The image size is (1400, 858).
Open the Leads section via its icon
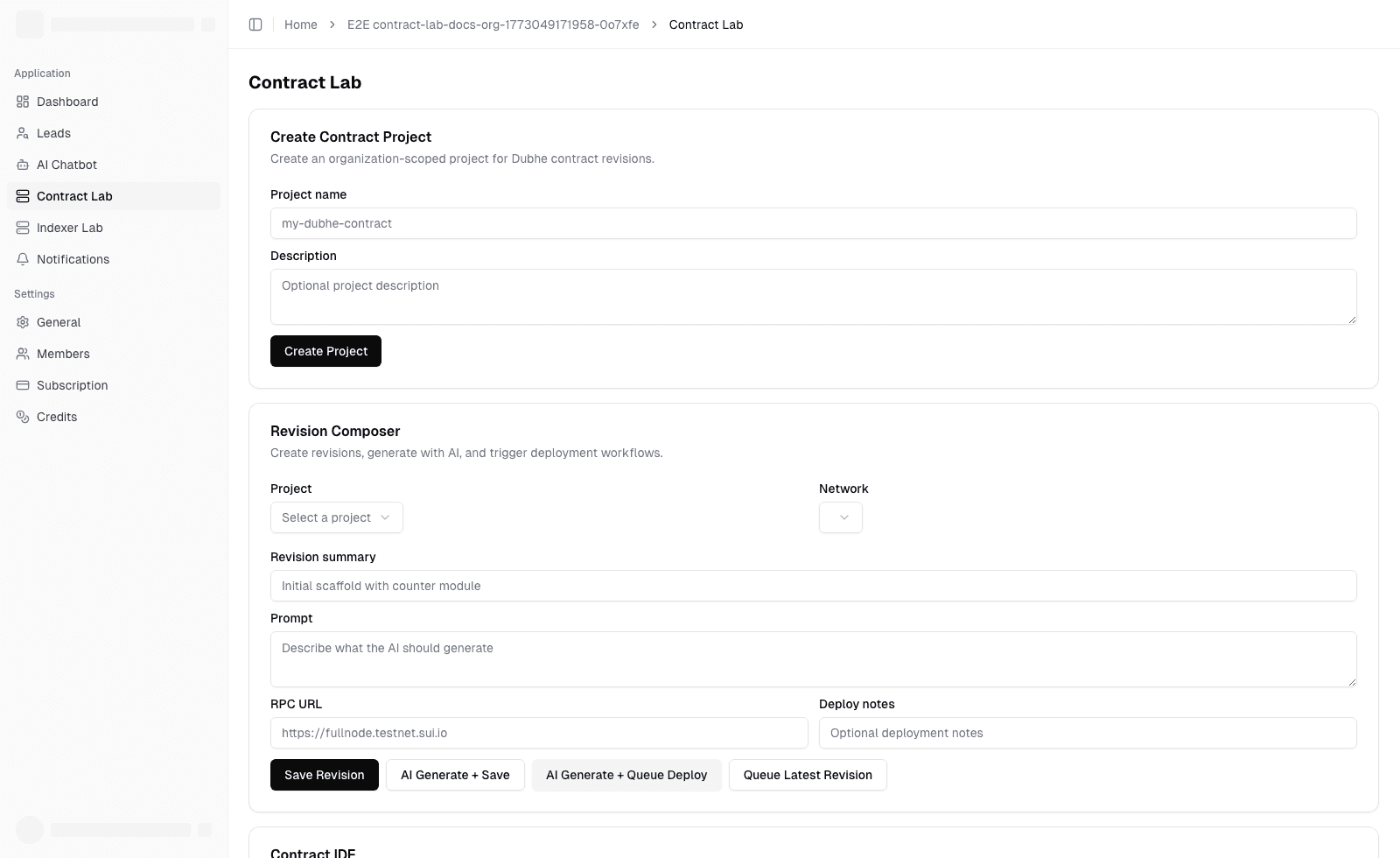[23, 133]
